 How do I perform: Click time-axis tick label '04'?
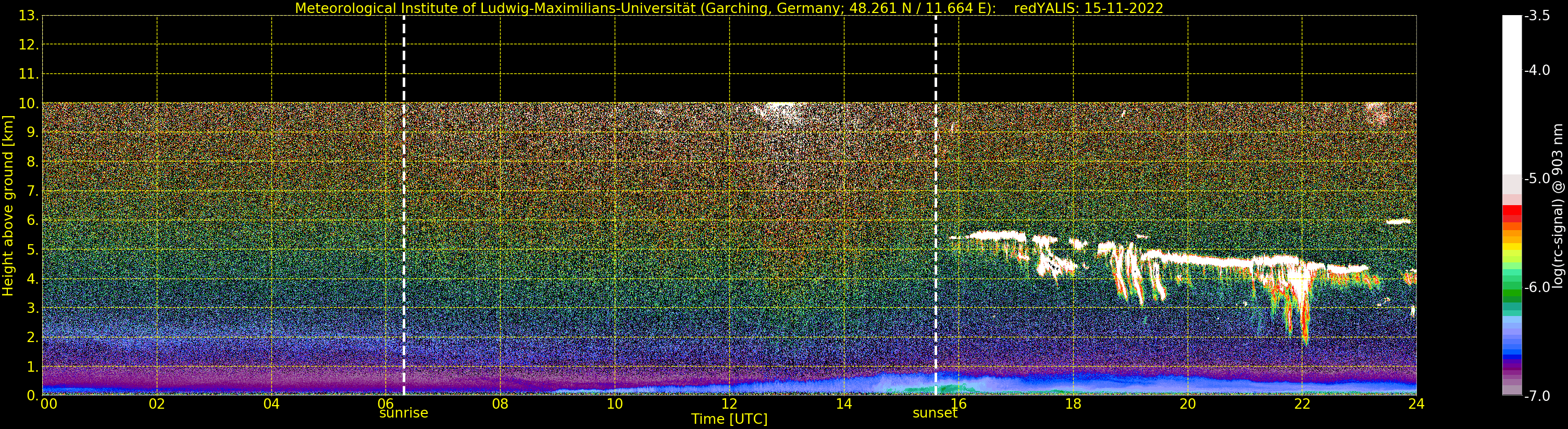click(271, 404)
